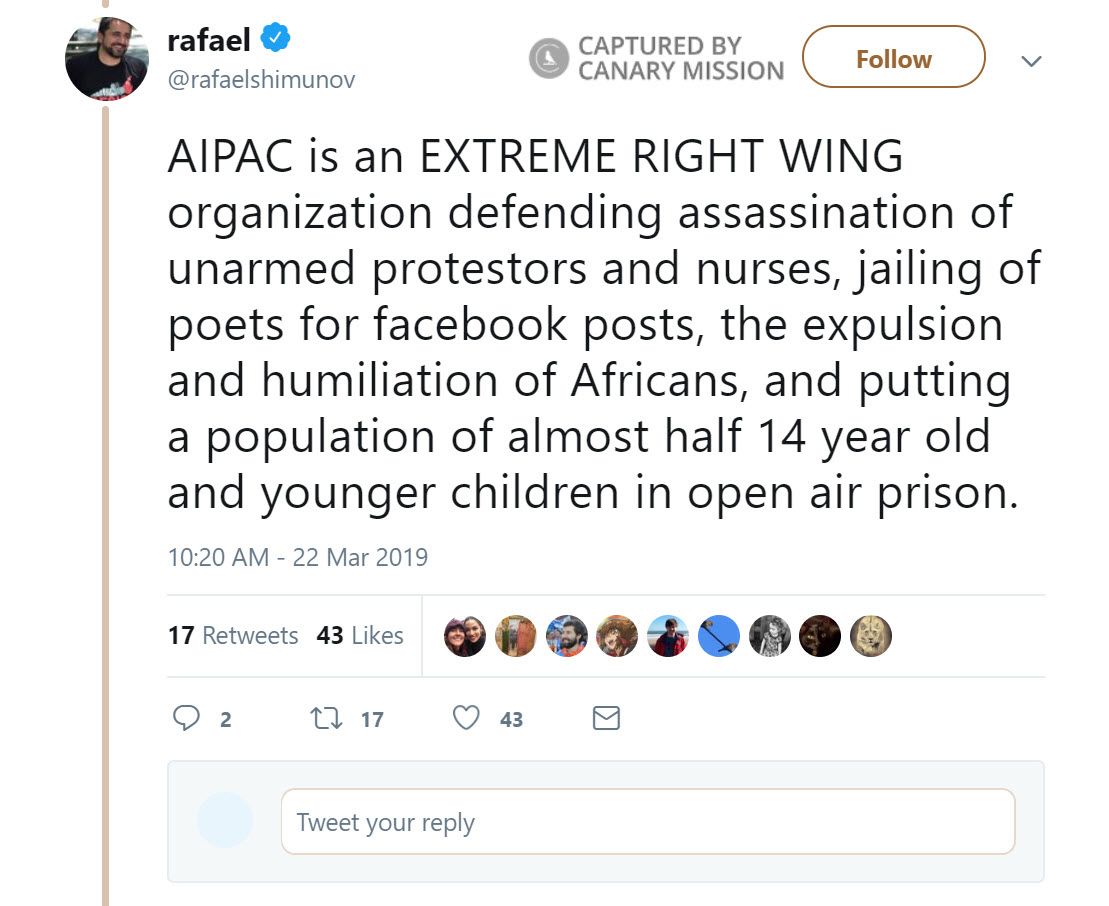Click the @rafaelshimunov handle
1109x906 pixels.
[x=260, y=81]
